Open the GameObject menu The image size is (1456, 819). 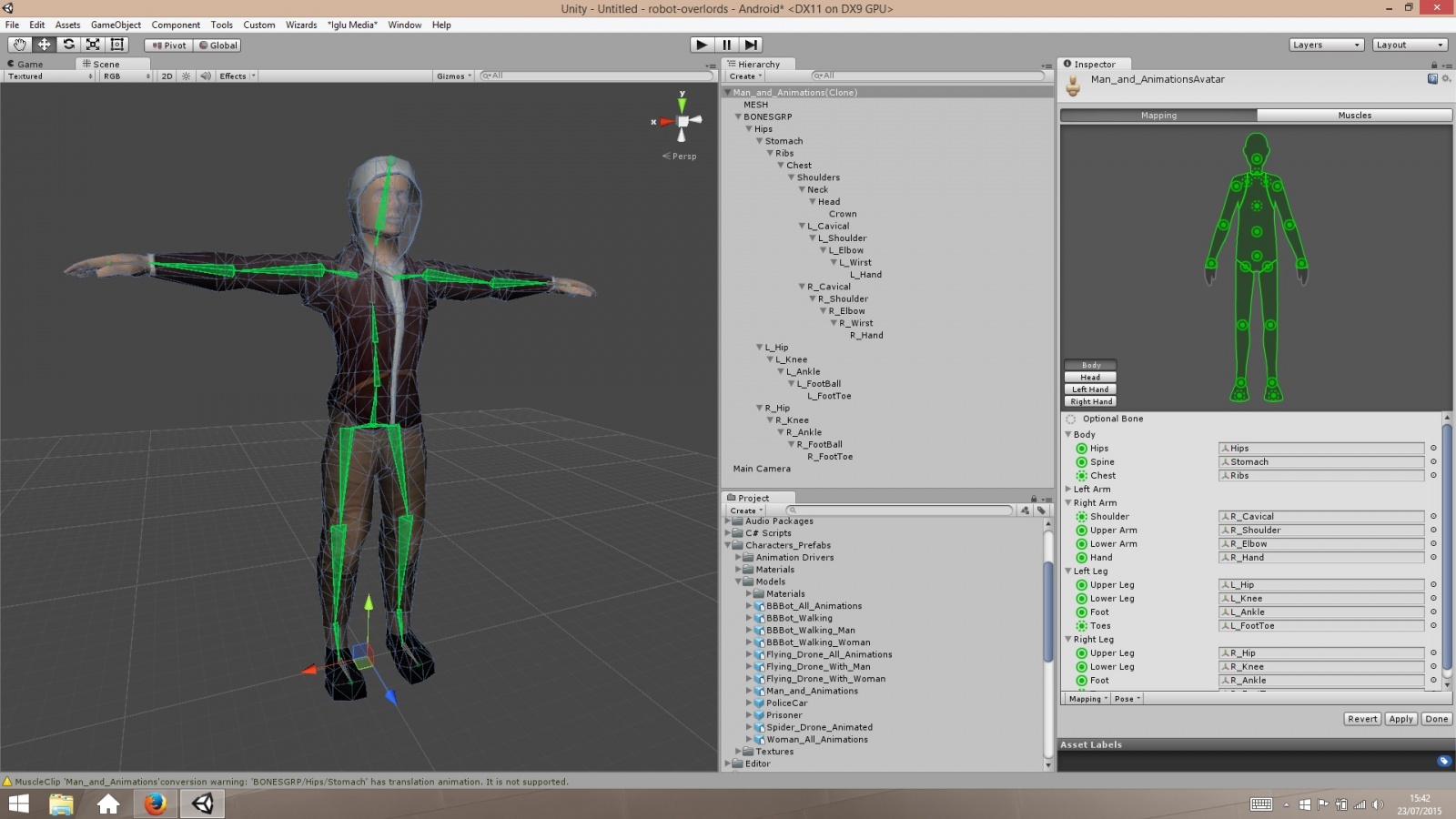pos(116,25)
